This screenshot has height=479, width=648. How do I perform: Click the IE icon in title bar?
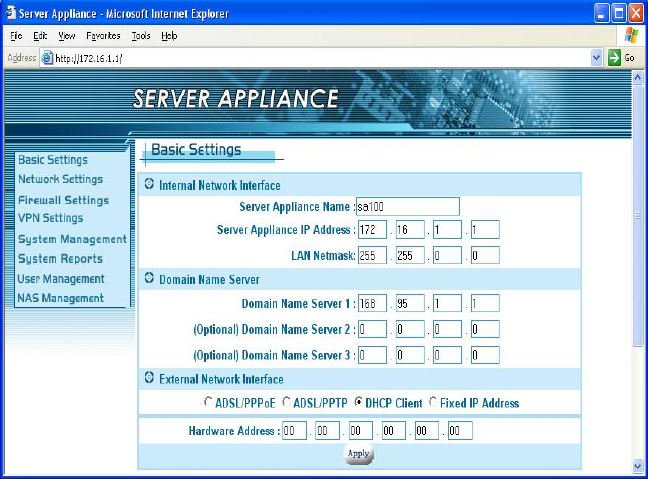[10, 13]
